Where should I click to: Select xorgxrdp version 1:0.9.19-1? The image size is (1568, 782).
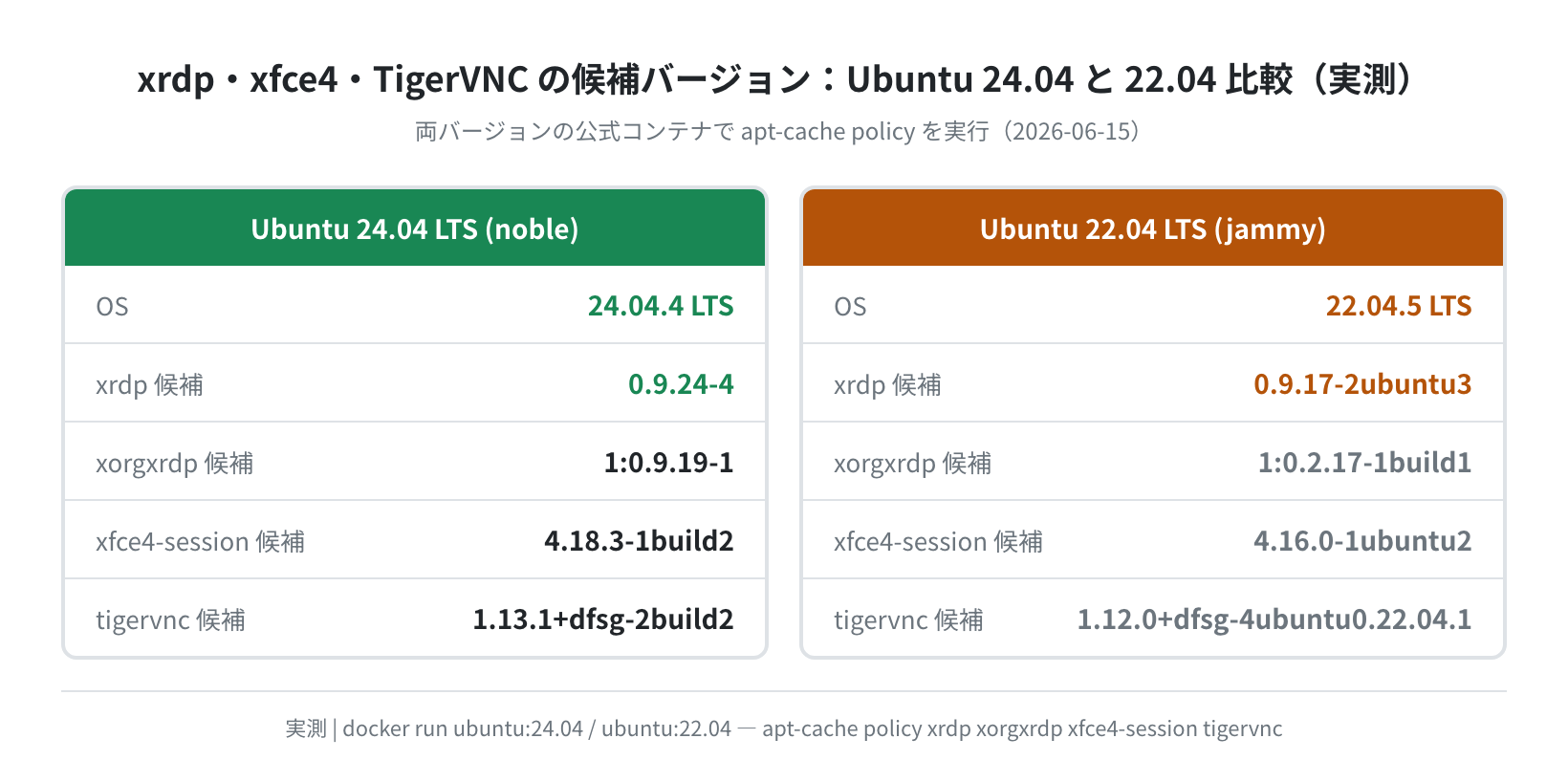(668, 463)
